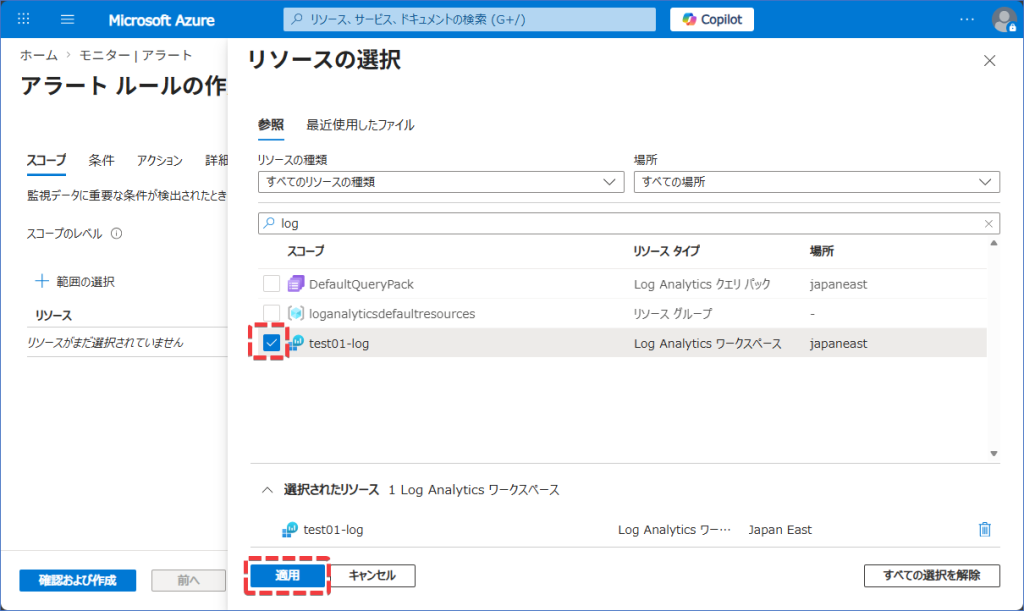This screenshot has height=611, width=1024.
Task: Open the hamburger portal menu
Action: coord(68,19)
